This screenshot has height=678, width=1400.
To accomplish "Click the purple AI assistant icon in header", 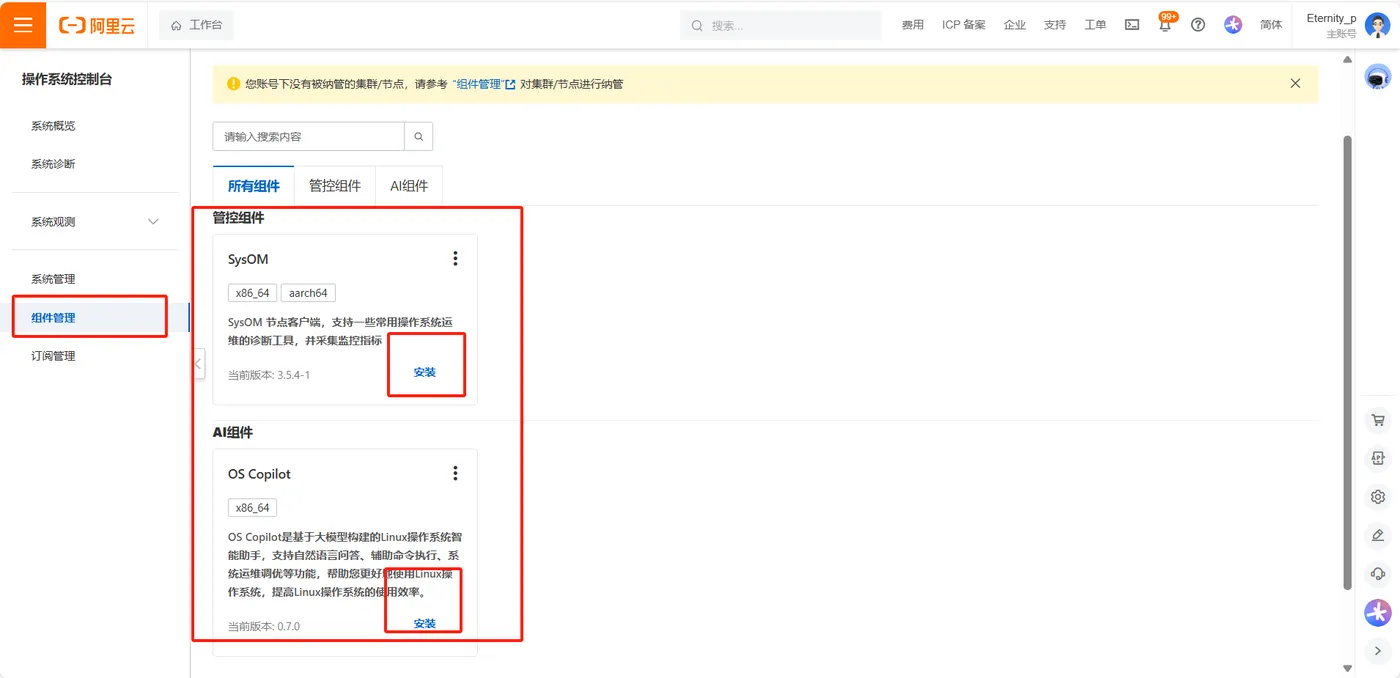I will click(1233, 25).
